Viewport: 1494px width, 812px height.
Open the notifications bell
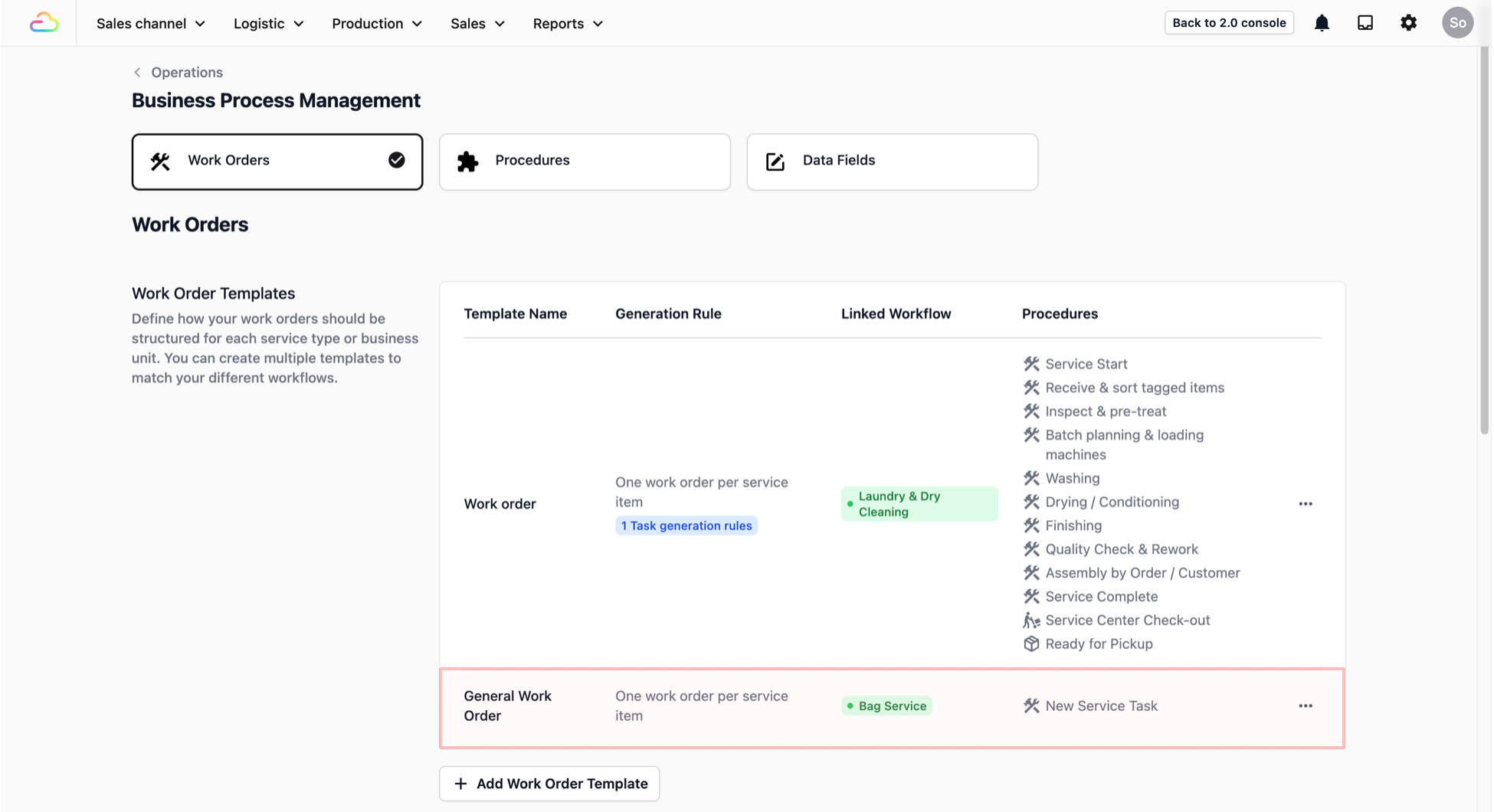tap(1322, 23)
